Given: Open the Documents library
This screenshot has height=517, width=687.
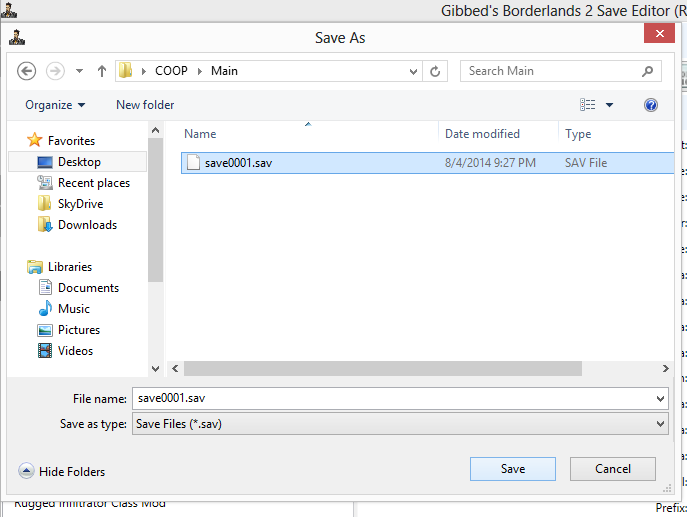Looking at the screenshot, I should pos(89,288).
